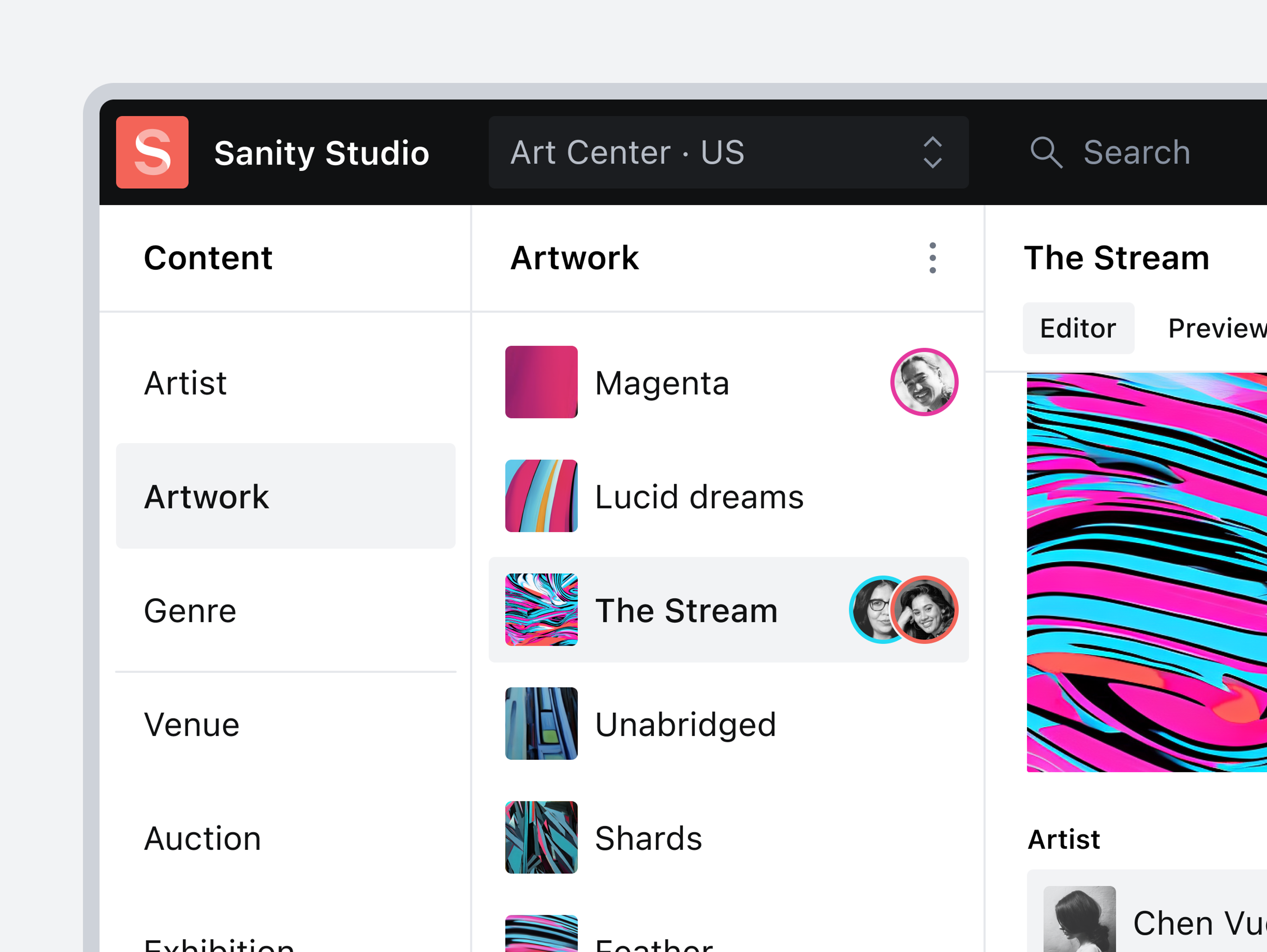Select Genre in the Content list
1267x952 pixels.
coord(190,611)
